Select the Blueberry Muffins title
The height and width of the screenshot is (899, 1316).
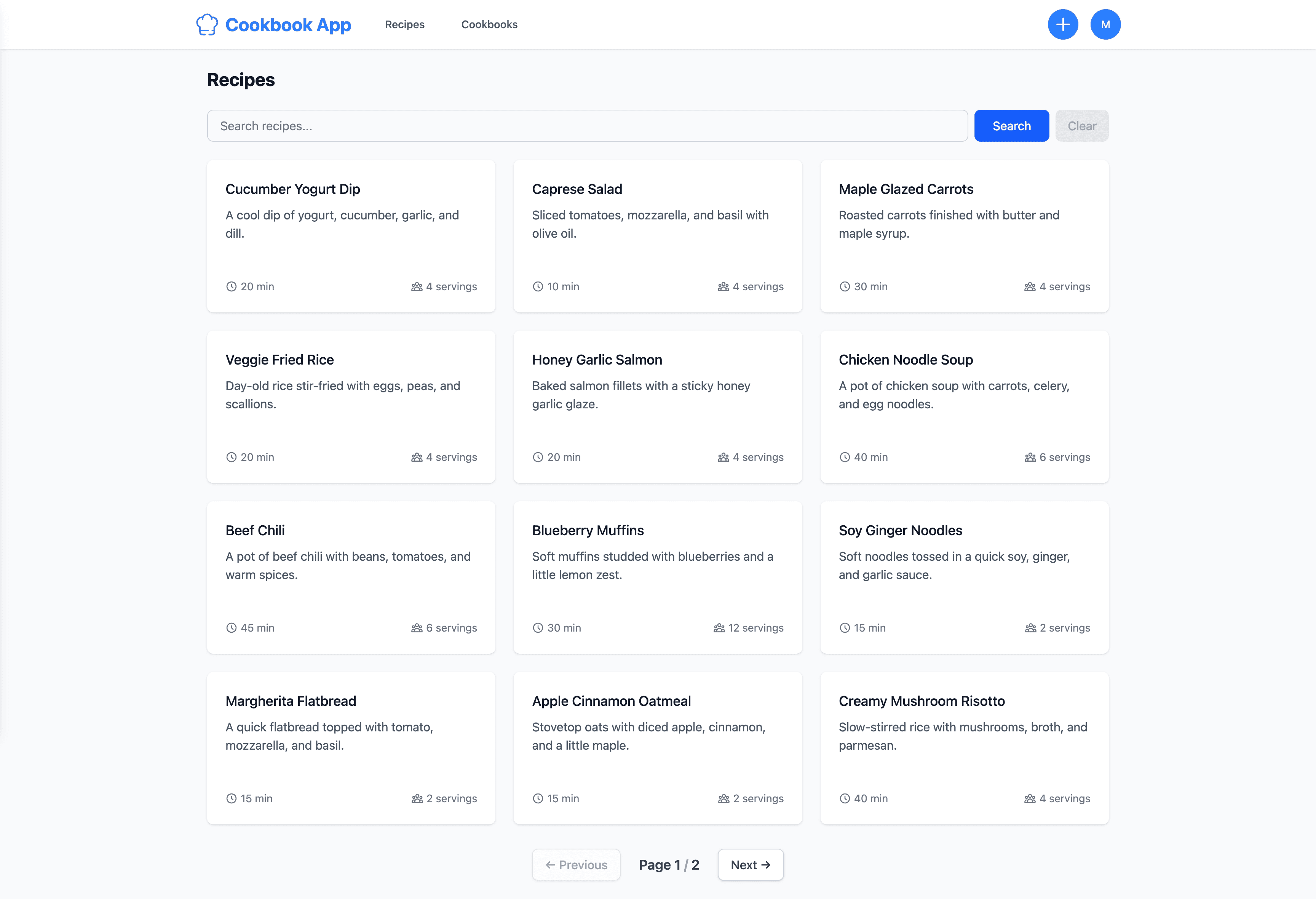click(588, 530)
